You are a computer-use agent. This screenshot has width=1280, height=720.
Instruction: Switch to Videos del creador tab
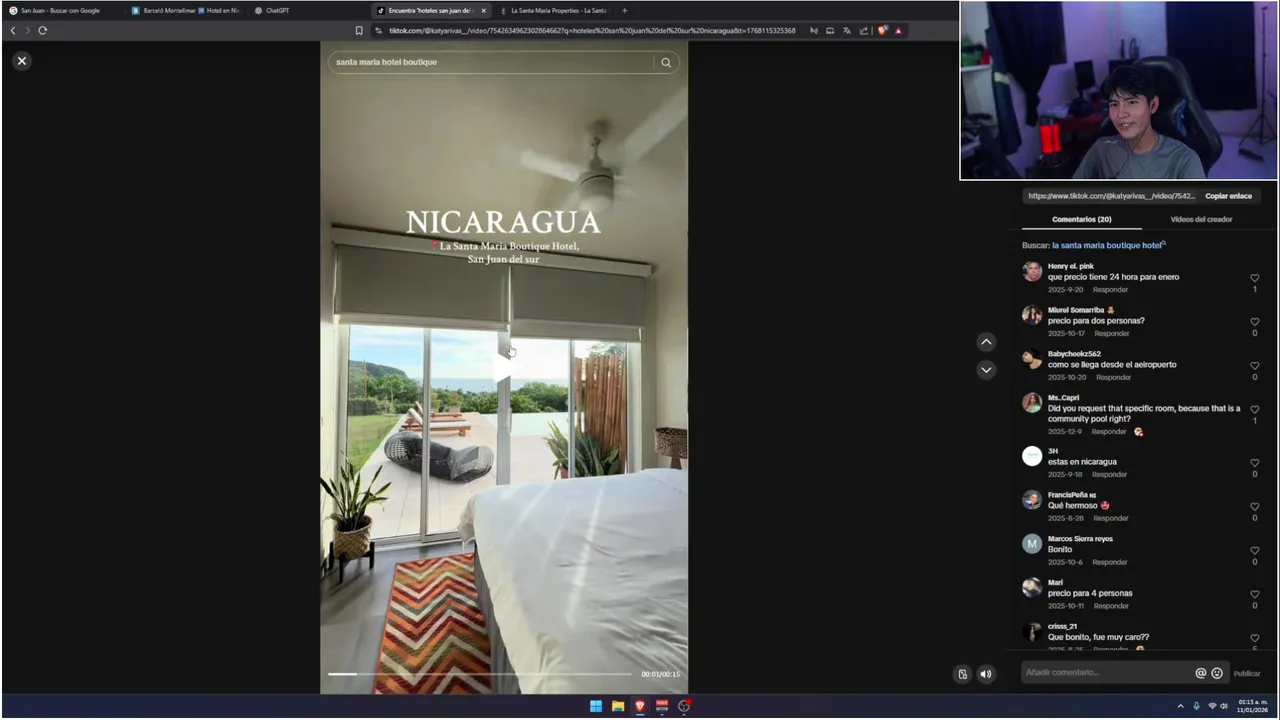(x=1201, y=219)
